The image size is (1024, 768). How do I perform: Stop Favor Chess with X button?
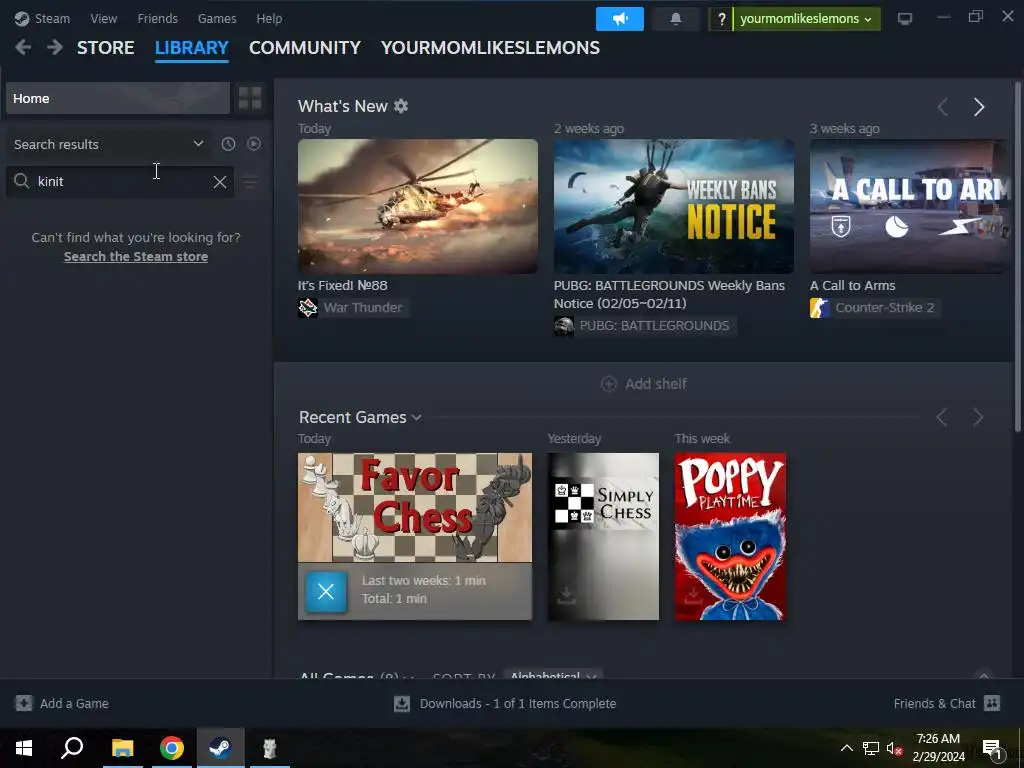[326, 592]
